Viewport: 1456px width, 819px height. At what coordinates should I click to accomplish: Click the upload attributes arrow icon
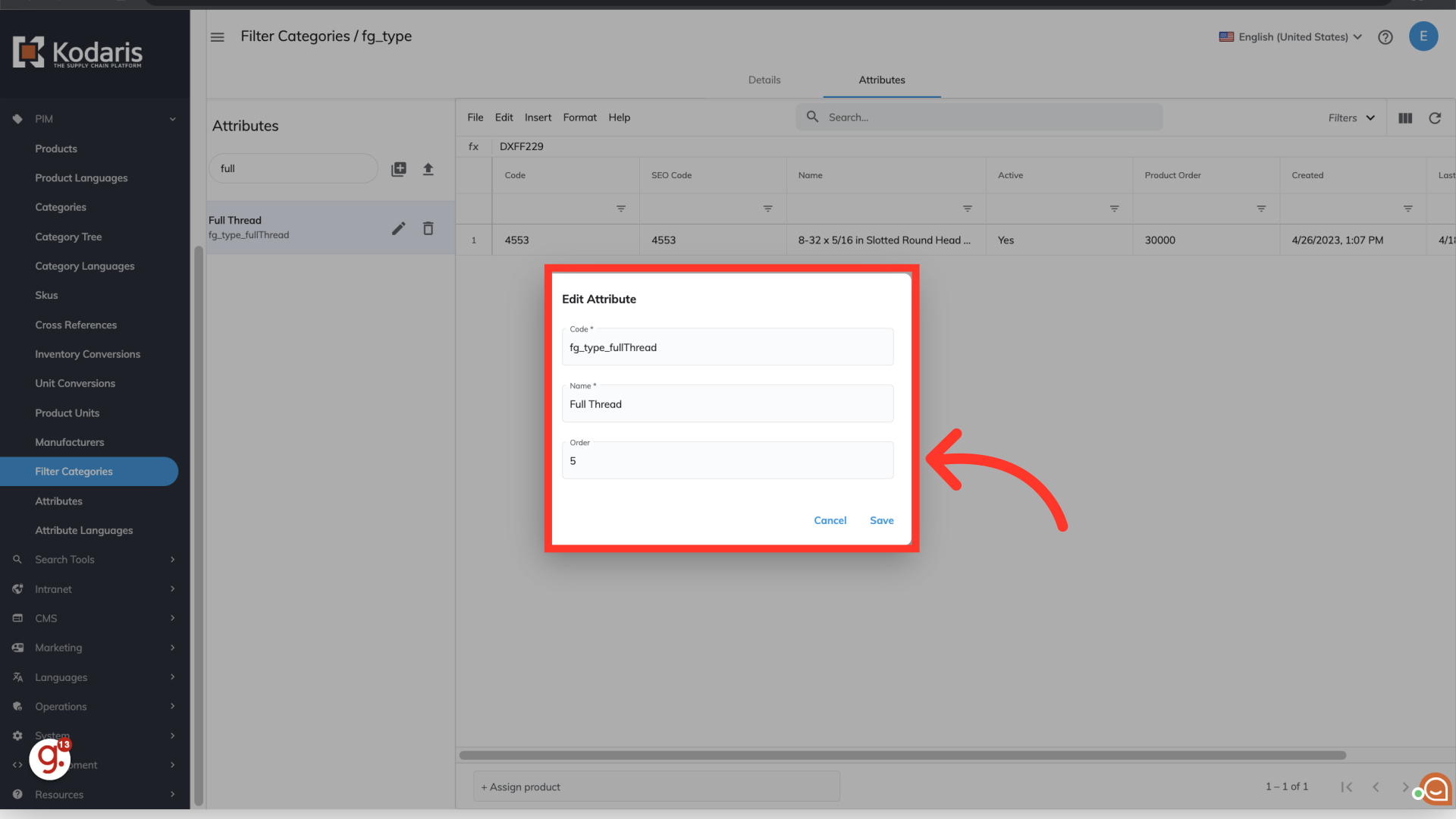[428, 169]
